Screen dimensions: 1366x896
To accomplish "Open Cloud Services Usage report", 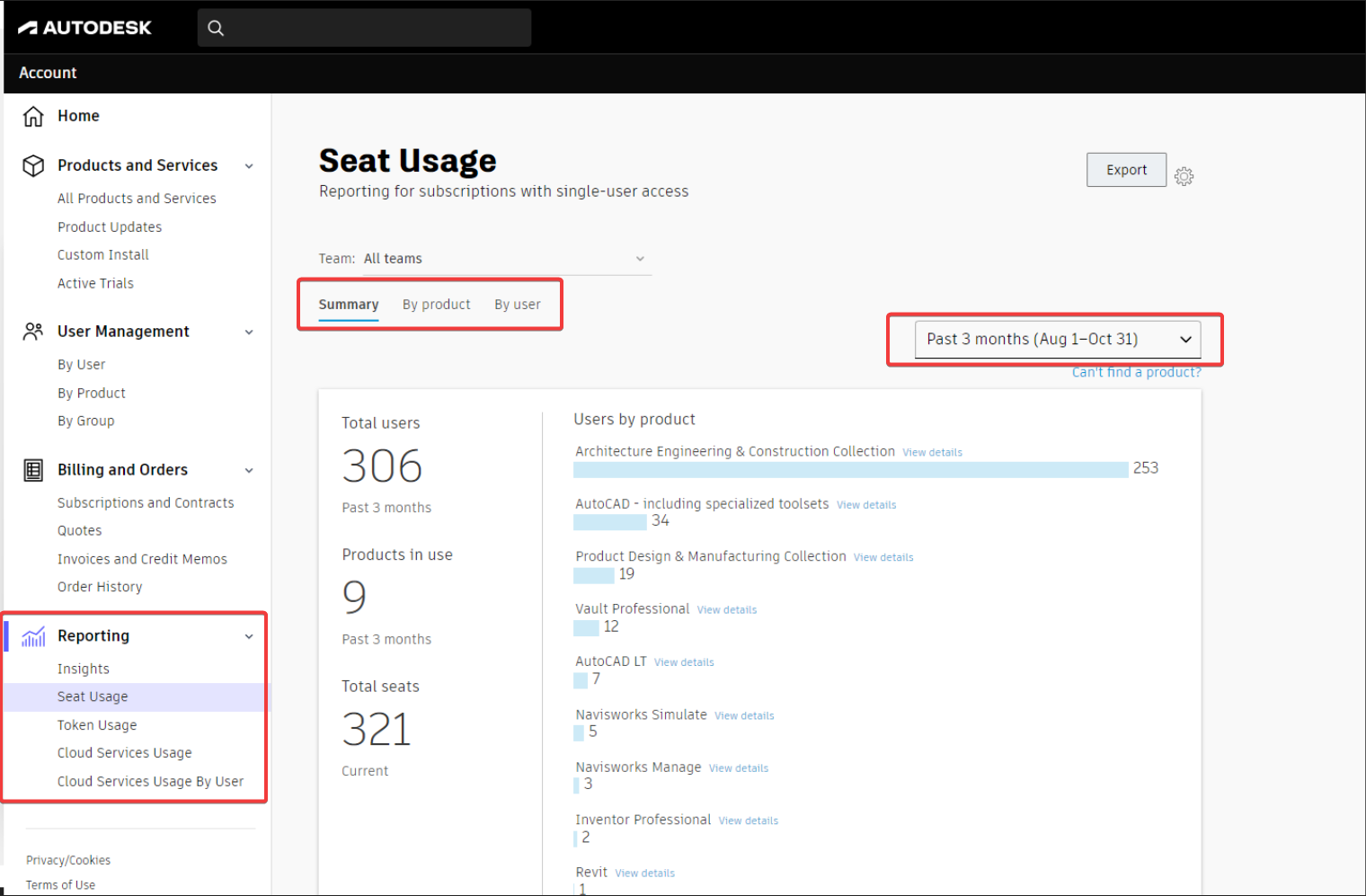I will point(125,753).
